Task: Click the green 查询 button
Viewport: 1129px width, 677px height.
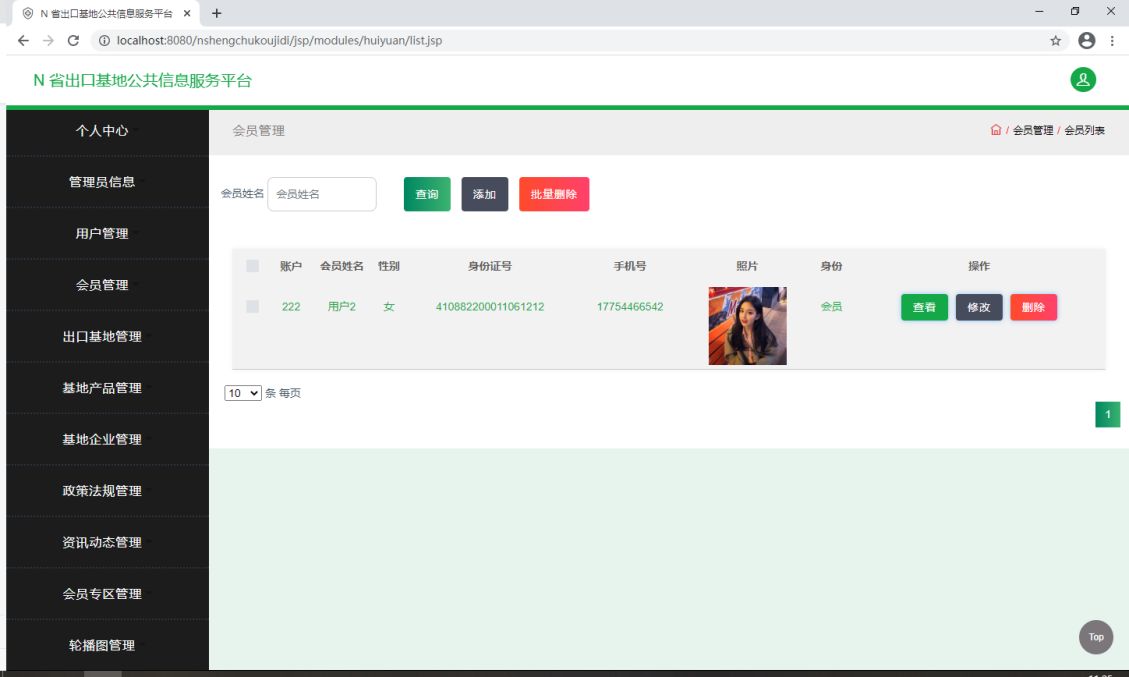Action: (x=427, y=194)
